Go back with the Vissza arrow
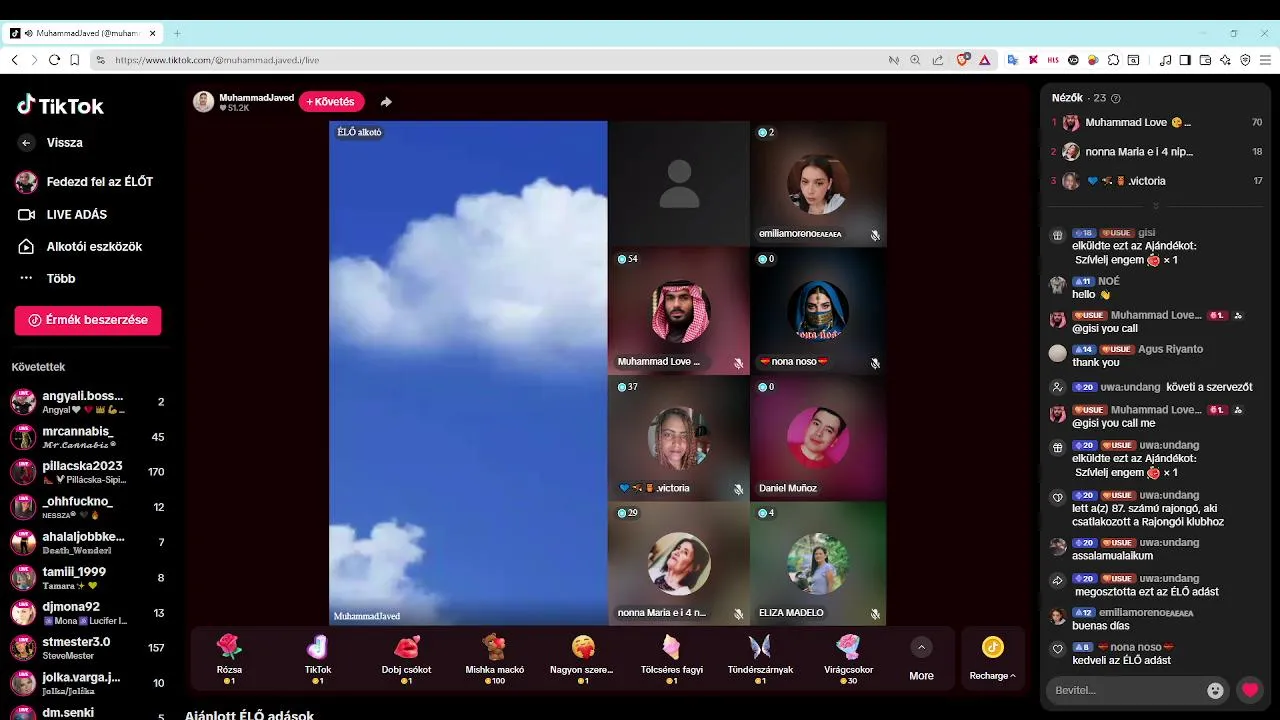Screen dimensions: 1280x720 click(27, 143)
